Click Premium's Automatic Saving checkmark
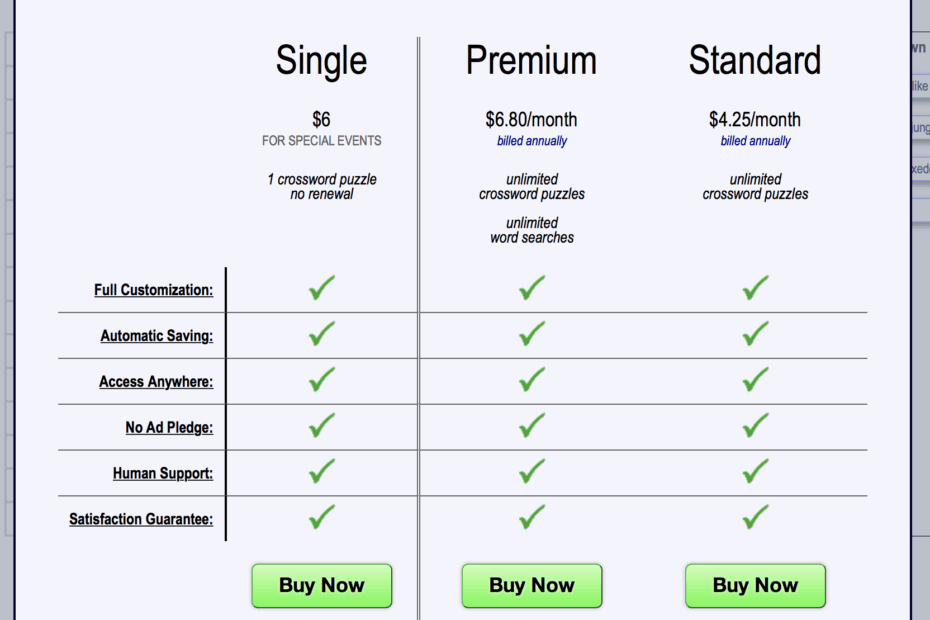Viewport: 930px width, 620px height. (x=532, y=334)
